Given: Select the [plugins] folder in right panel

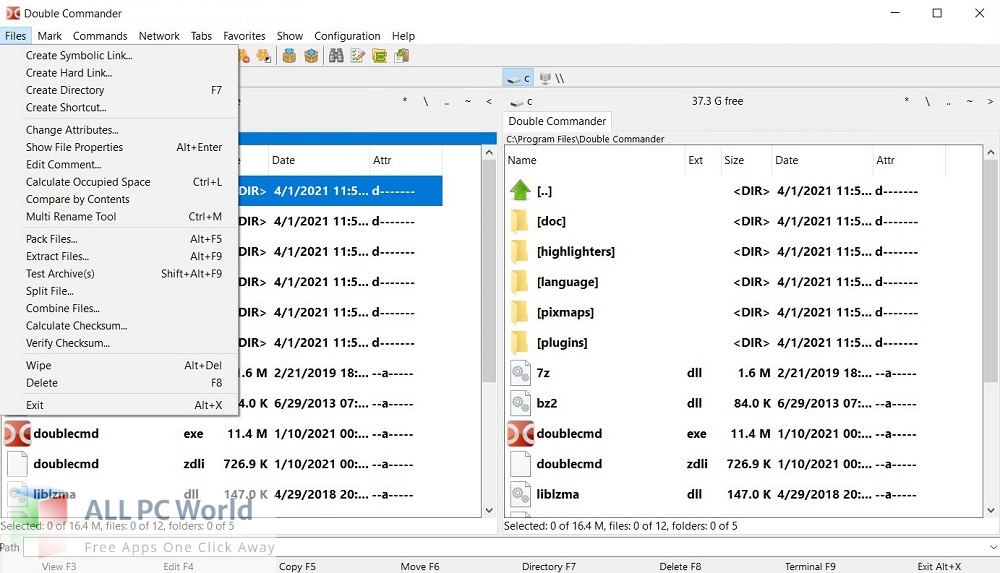Looking at the screenshot, I should (562, 343).
